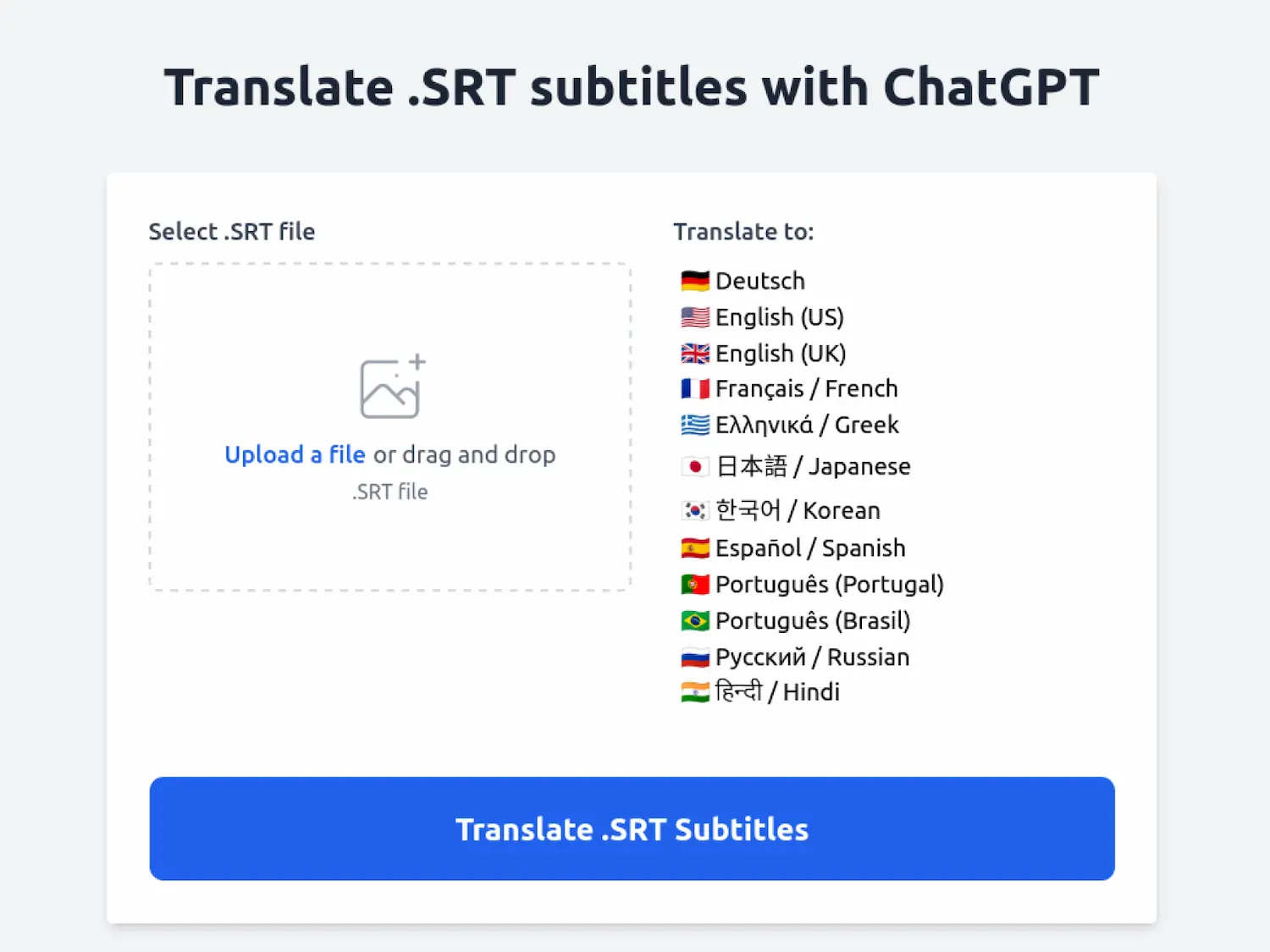The height and width of the screenshot is (952, 1270).
Task: Click the Brazilian flag icon
Action: [x=695, y=620]
